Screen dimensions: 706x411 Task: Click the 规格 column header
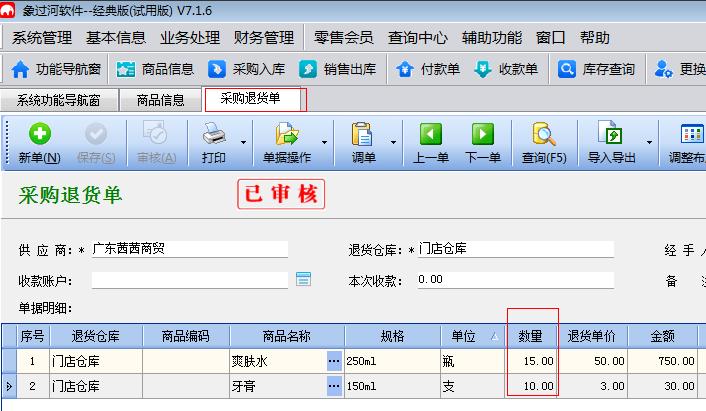(x=392, y=336)
